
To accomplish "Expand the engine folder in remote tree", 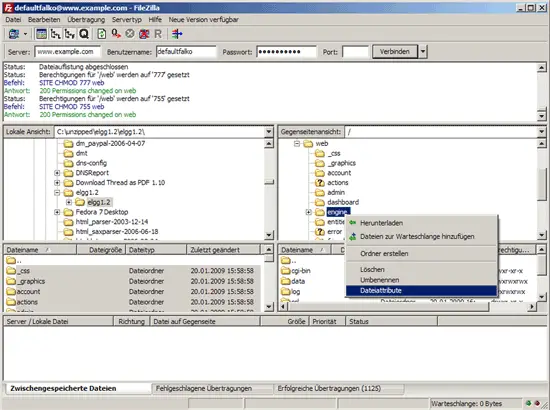I will click(309, 212).
